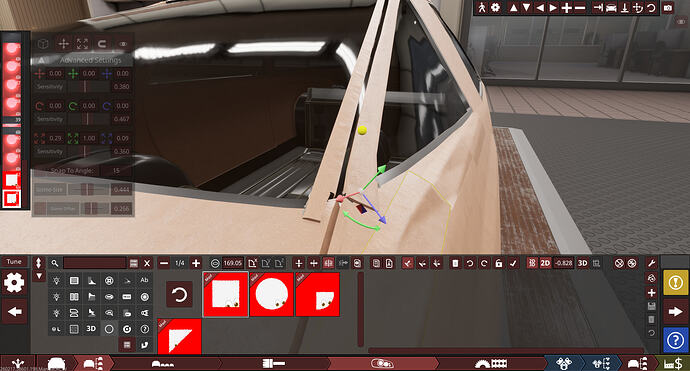Click the 169.05 rotation value field
This screenshot has width=690, height=371.
(x=232, y=263)
